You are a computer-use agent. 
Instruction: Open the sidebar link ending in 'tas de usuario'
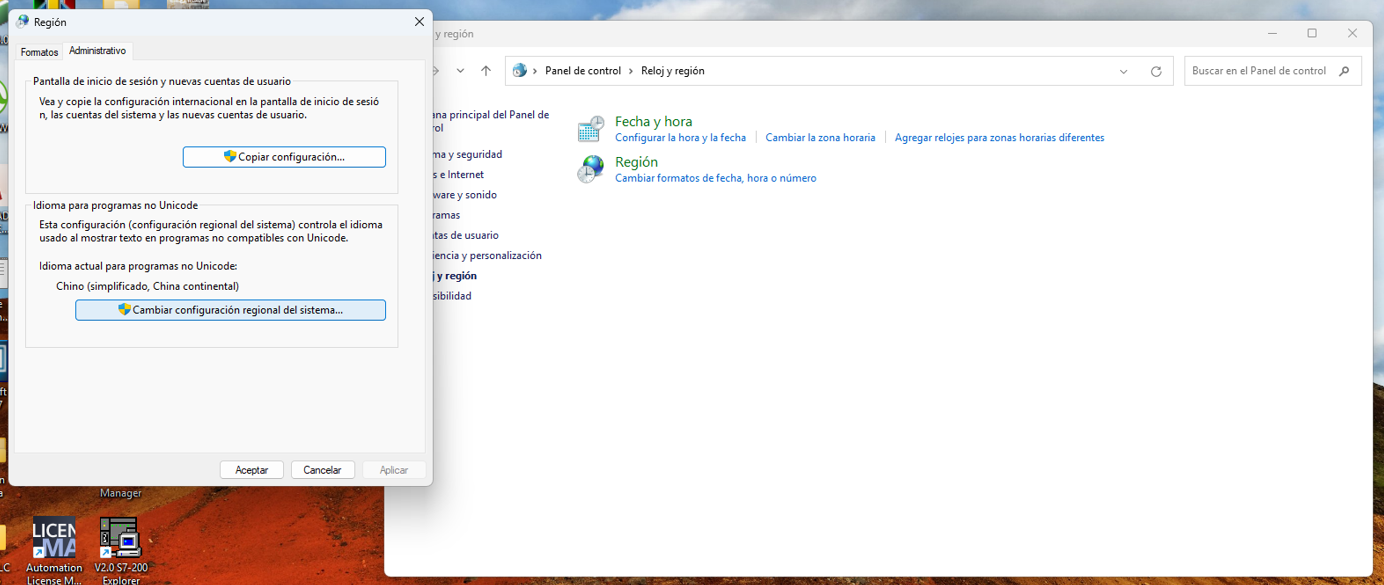pos(466,235)
